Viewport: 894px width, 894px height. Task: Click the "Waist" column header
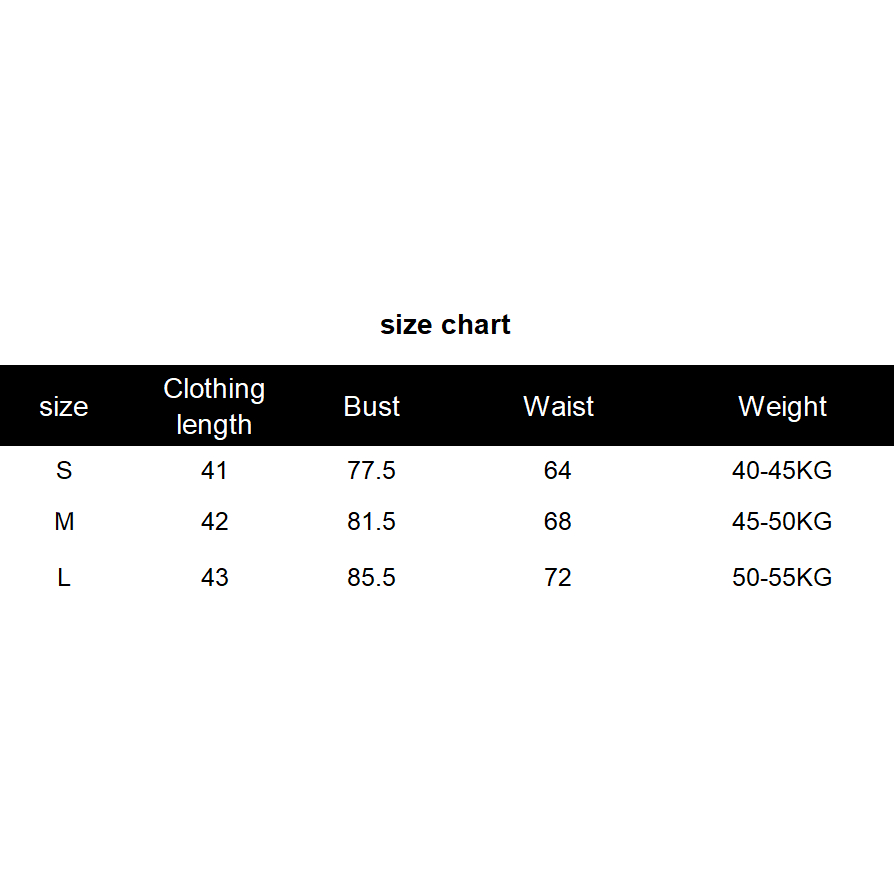pyautogui.click(x=558, y=407)
